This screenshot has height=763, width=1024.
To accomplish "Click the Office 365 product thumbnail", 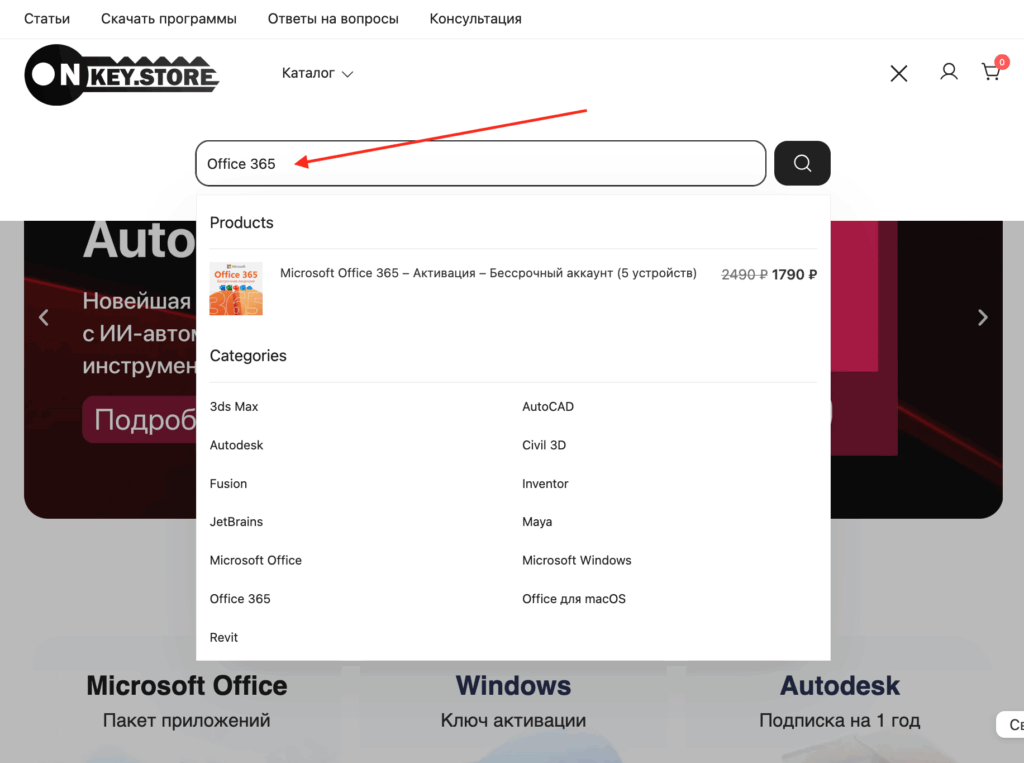I will tap(236, 289).
